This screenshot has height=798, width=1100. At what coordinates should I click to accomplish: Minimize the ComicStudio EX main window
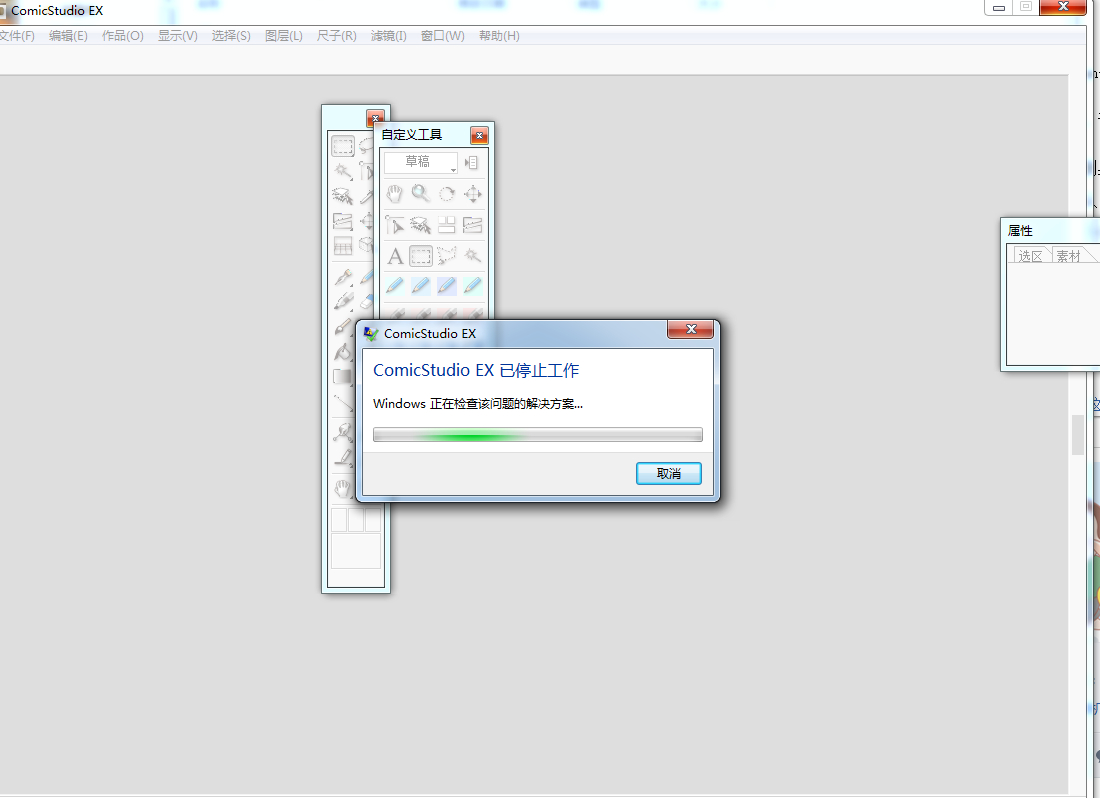999,8
